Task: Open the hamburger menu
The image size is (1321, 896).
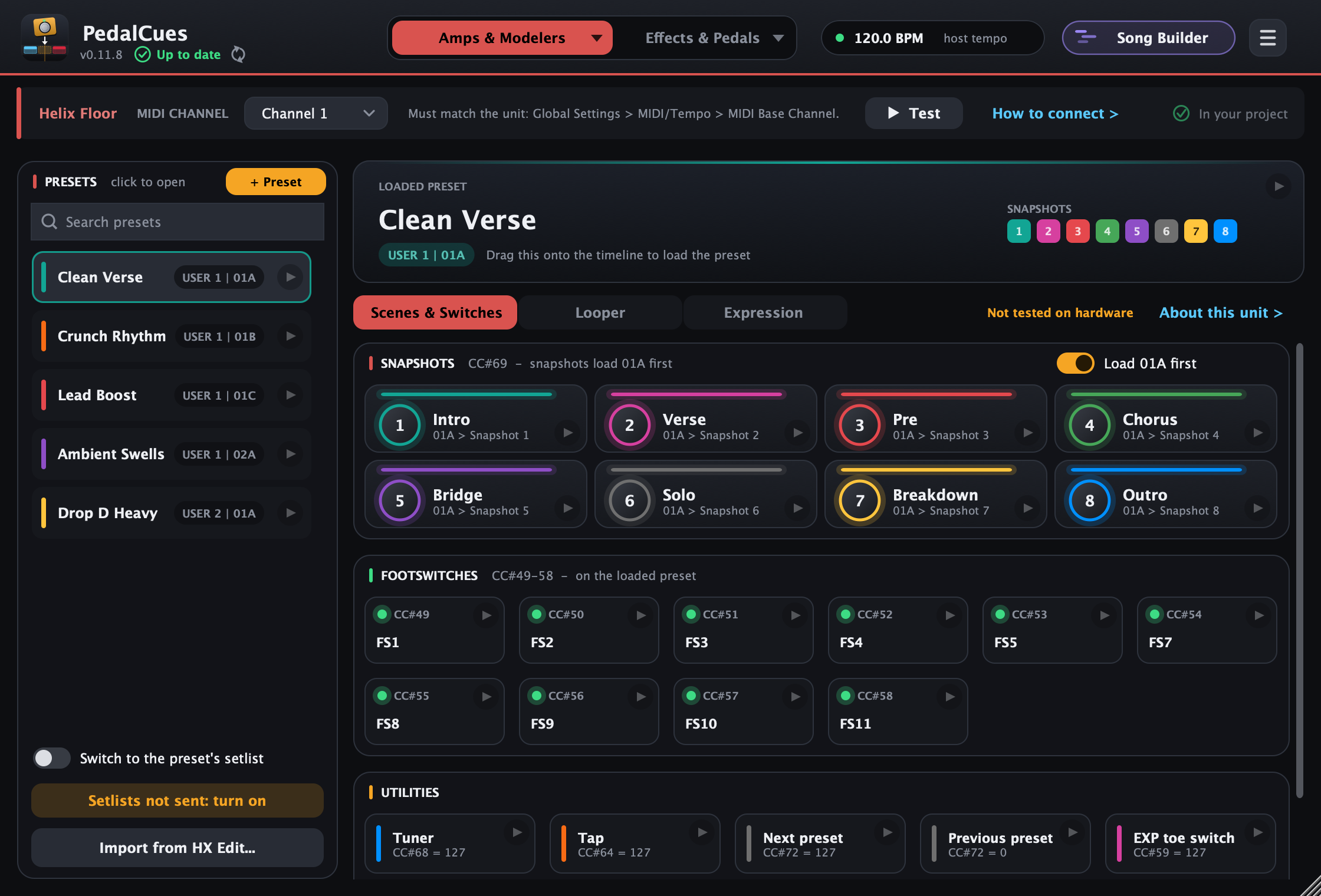Action: coord(1268,38)
